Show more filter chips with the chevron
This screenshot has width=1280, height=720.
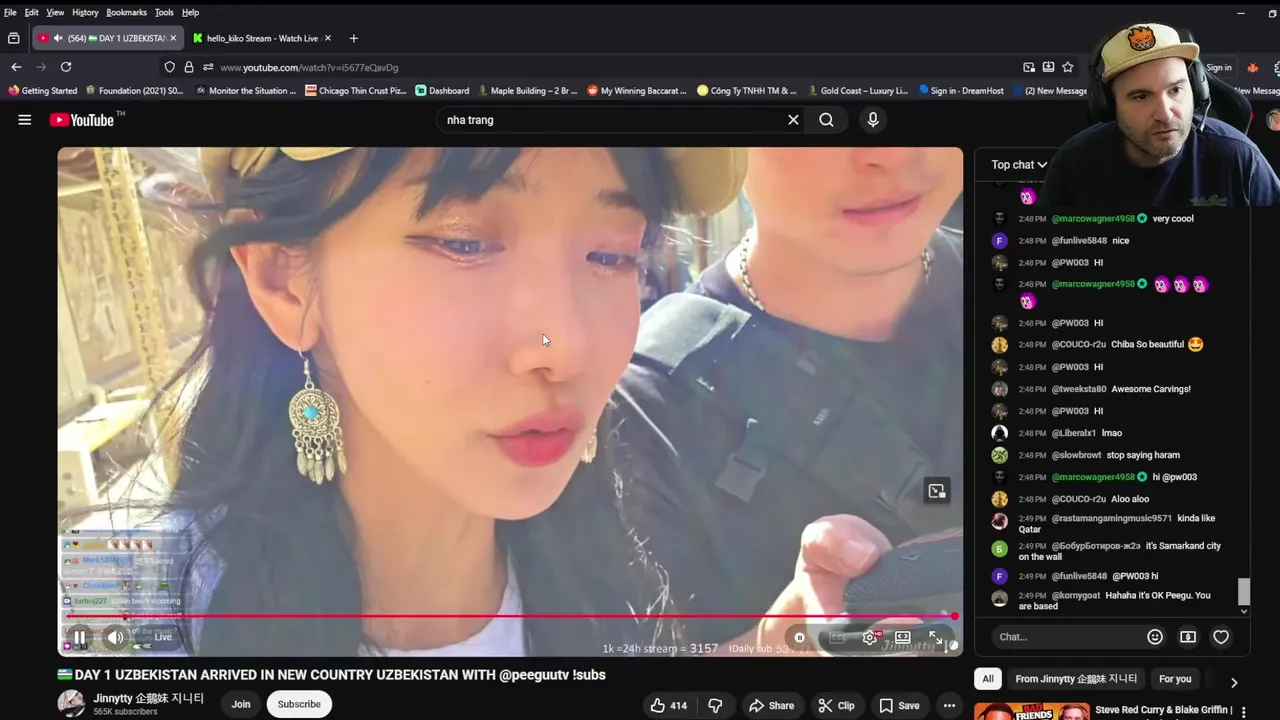click(1234, 682)
